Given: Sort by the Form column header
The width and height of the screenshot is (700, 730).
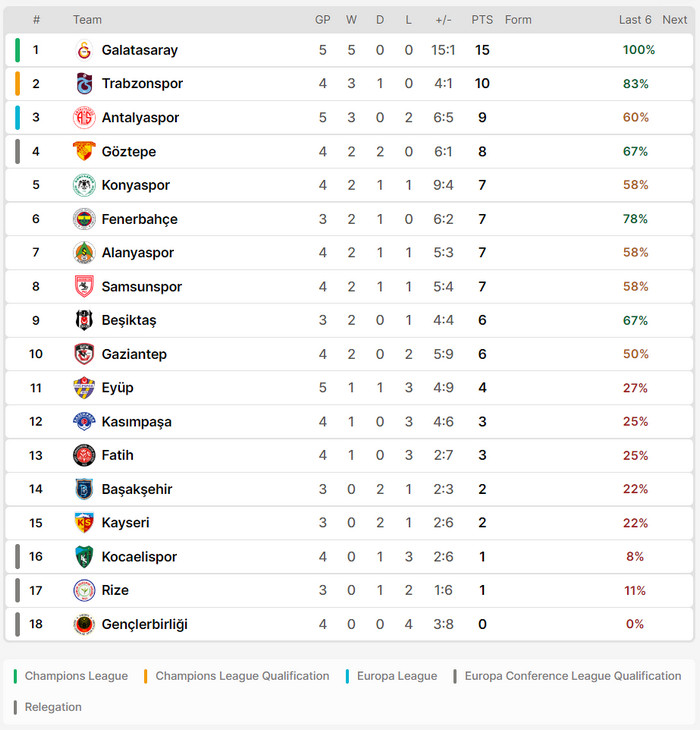Looking at the screenshot, I should [x=518, y=20].
